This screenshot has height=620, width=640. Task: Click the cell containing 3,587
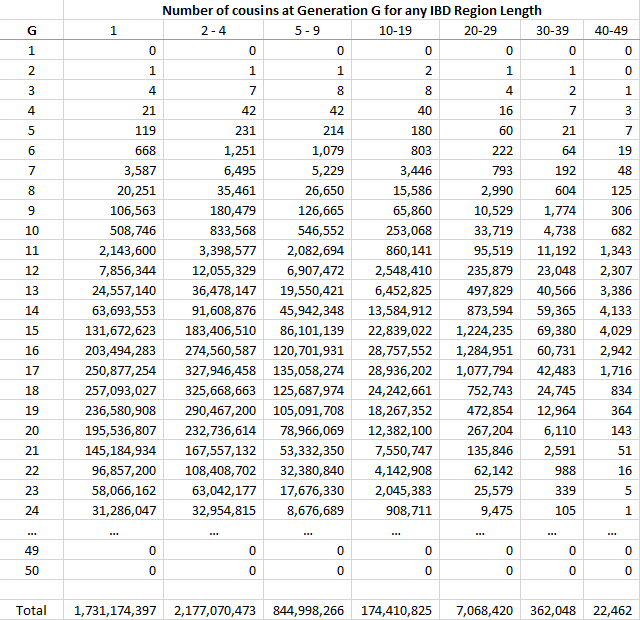coord(113,170)
